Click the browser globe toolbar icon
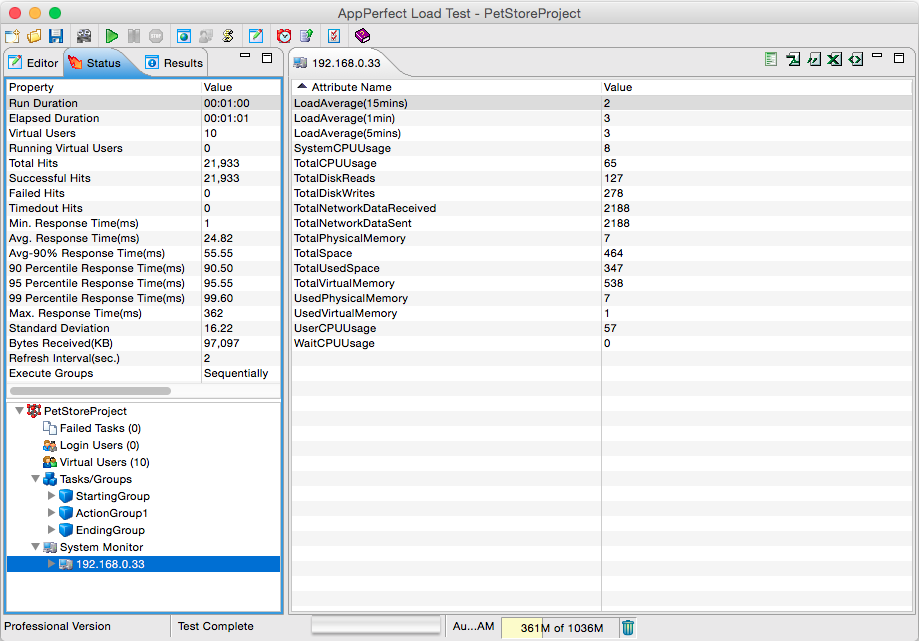Image resolution: width=919 pixels, height=641 pixels. pos(183,36)
